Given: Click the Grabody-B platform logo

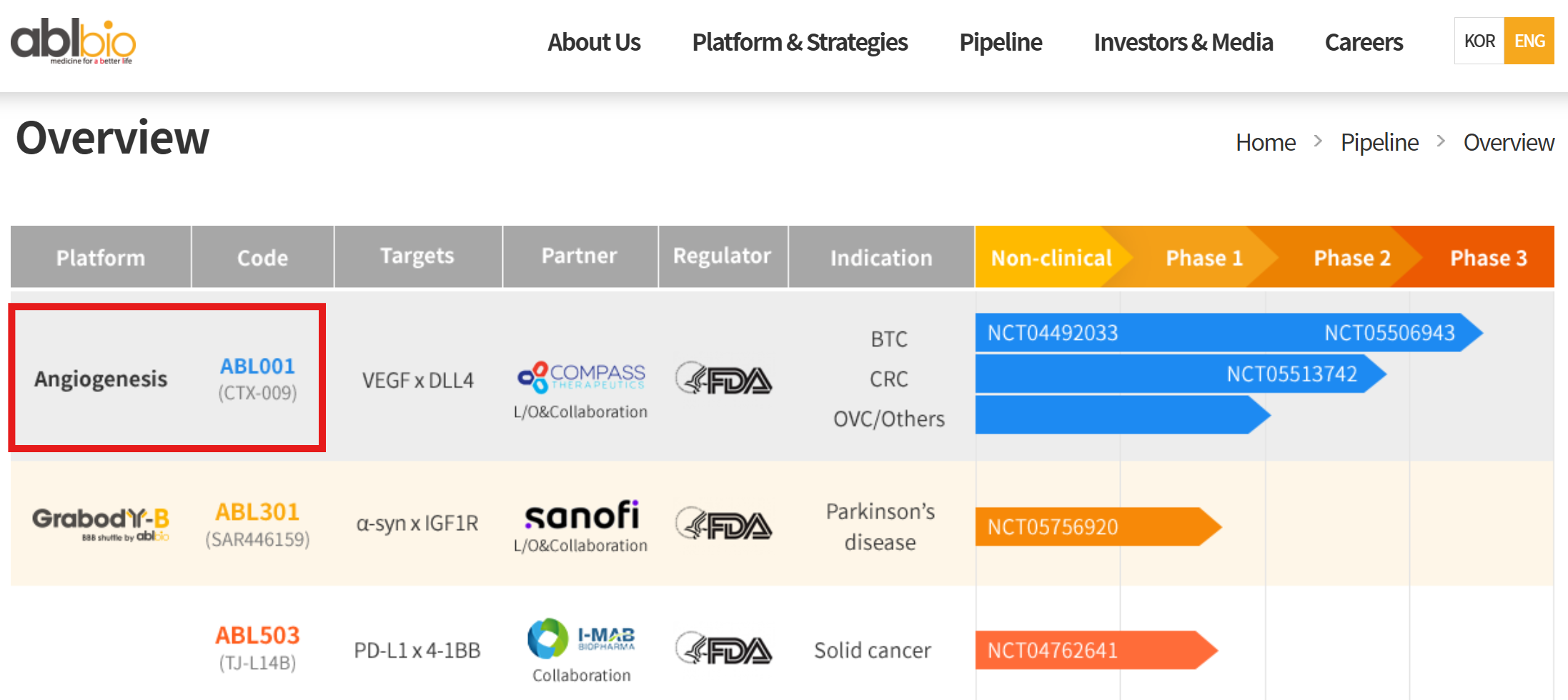Looking at the screenshot, I should coord(101,524).
